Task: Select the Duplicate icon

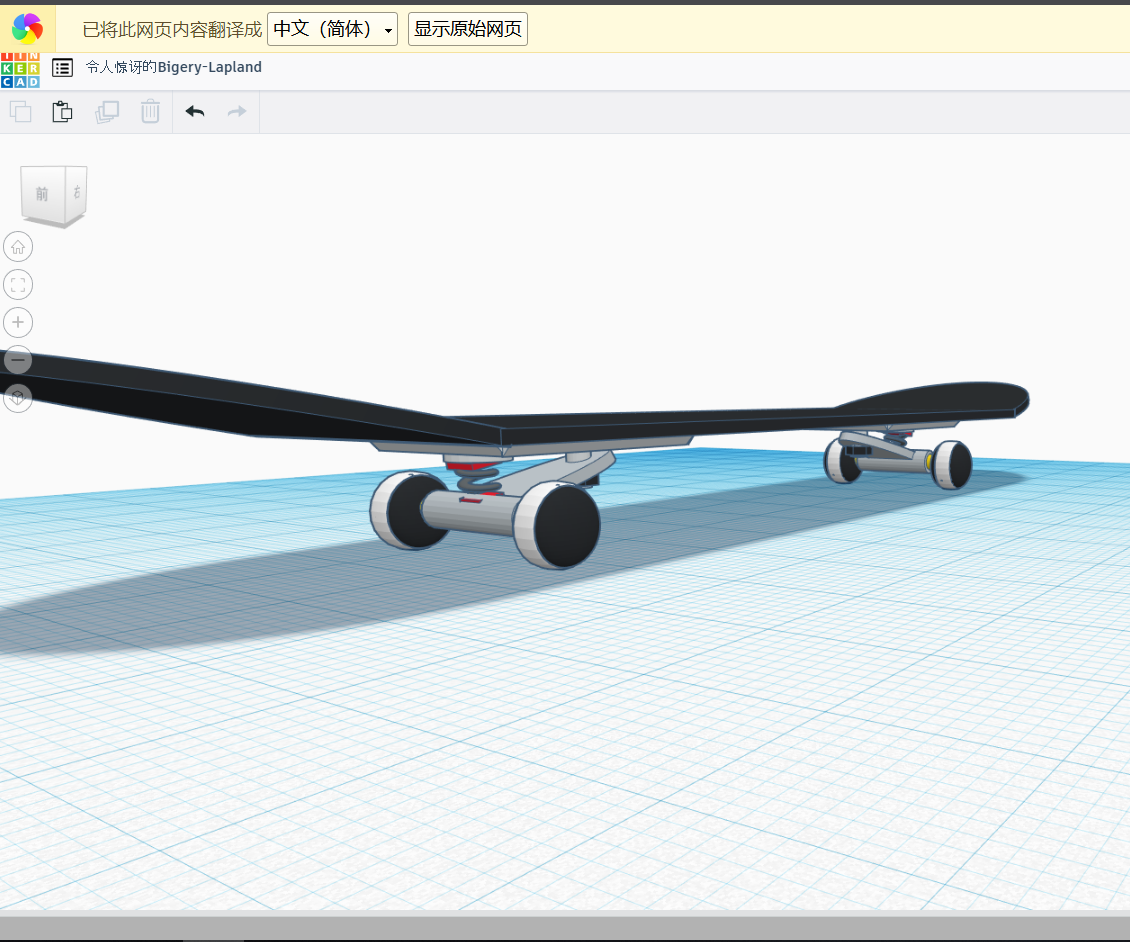Action: click(x=107, y=111)
